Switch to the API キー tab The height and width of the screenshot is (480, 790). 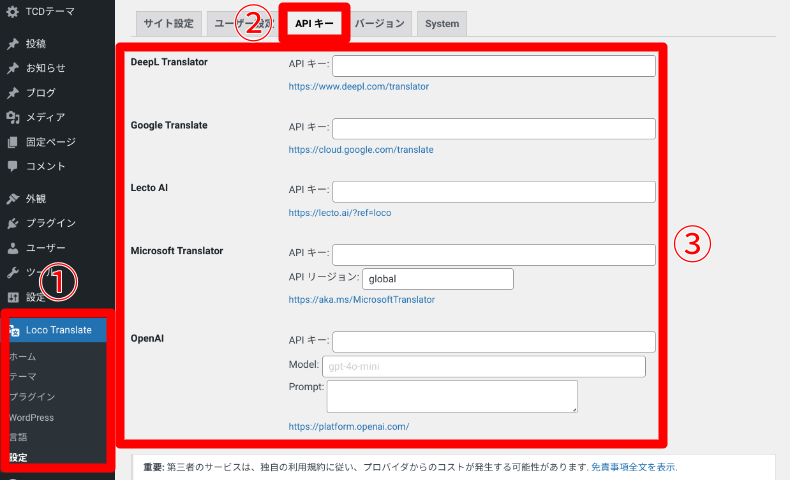314,24
